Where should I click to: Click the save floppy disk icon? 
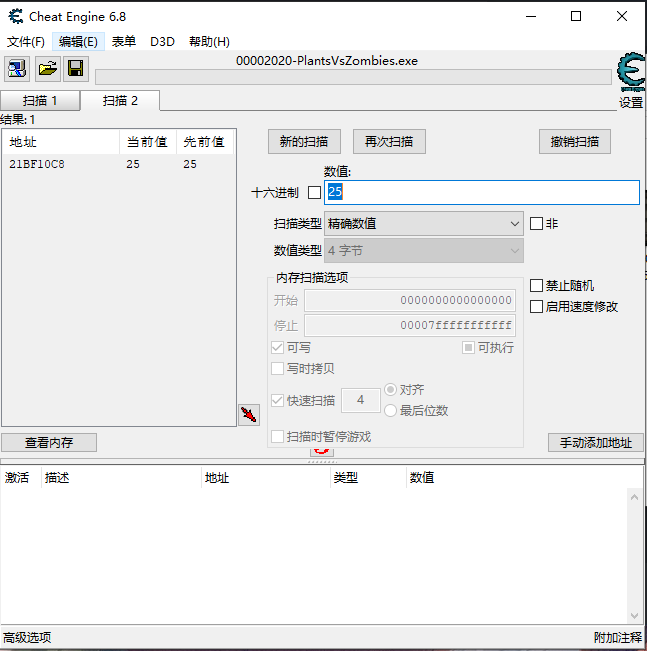click(76, 69)
